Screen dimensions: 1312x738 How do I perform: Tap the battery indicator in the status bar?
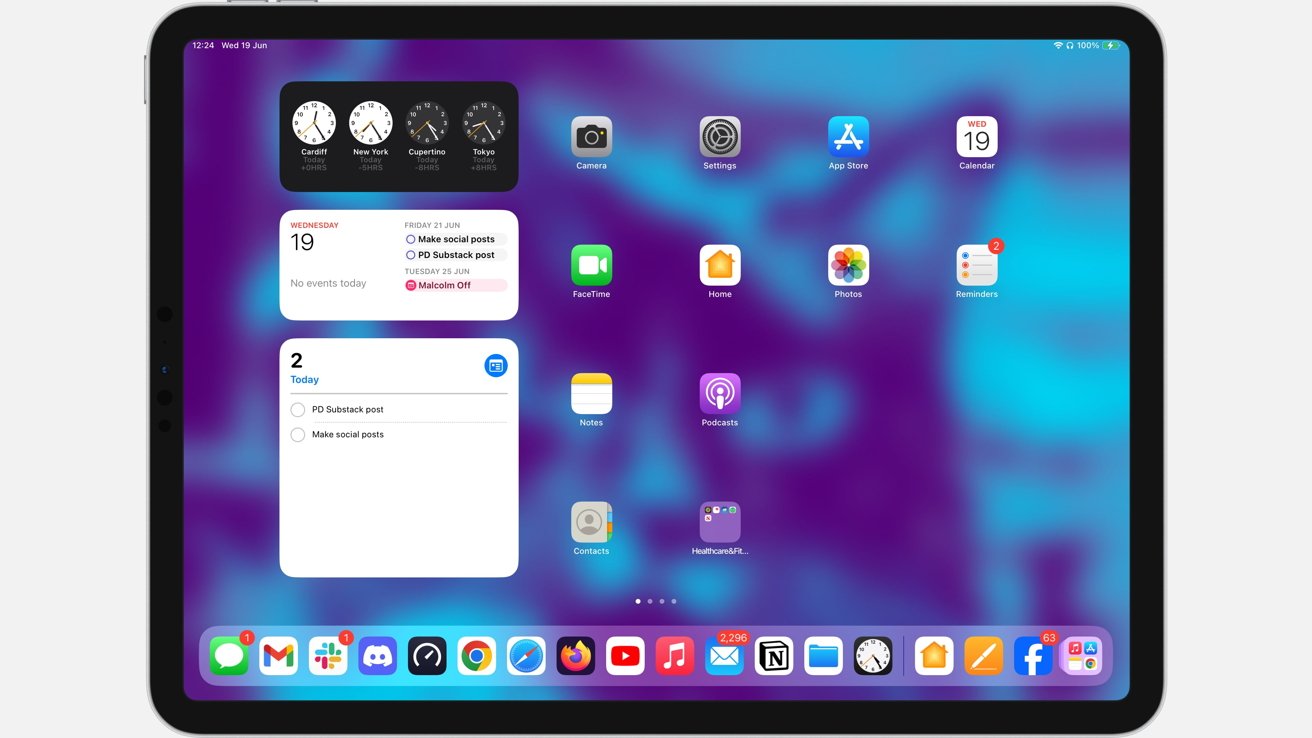(1111, 46)
